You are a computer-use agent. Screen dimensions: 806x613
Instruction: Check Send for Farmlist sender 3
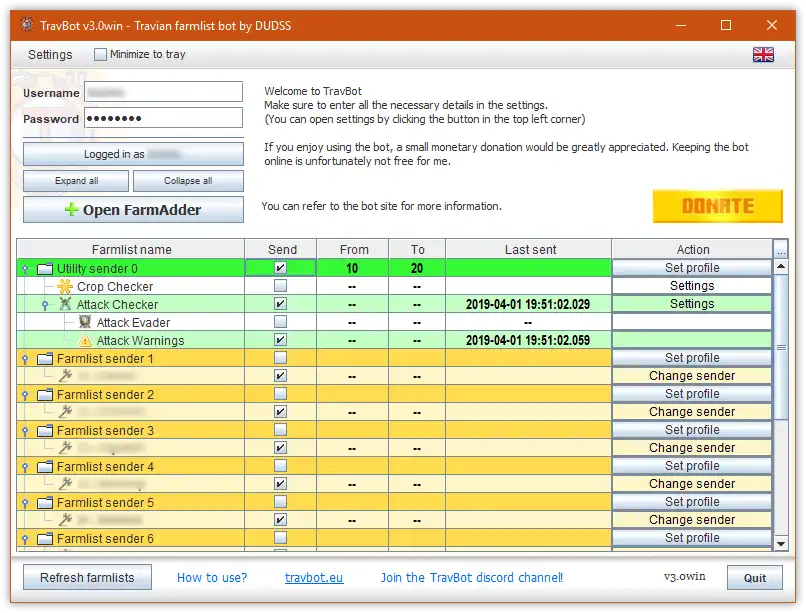pos(280,430)
